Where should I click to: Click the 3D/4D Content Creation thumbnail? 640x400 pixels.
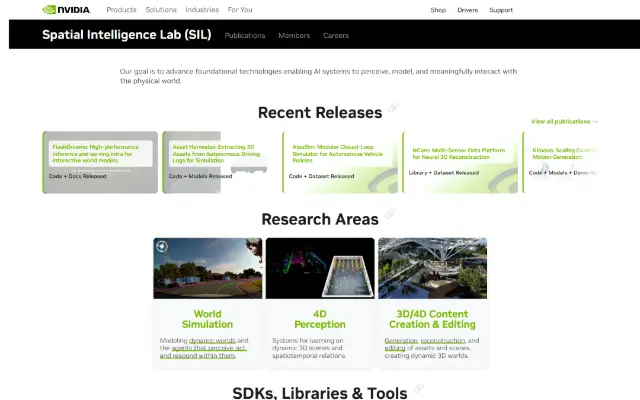tap(432, 268)
